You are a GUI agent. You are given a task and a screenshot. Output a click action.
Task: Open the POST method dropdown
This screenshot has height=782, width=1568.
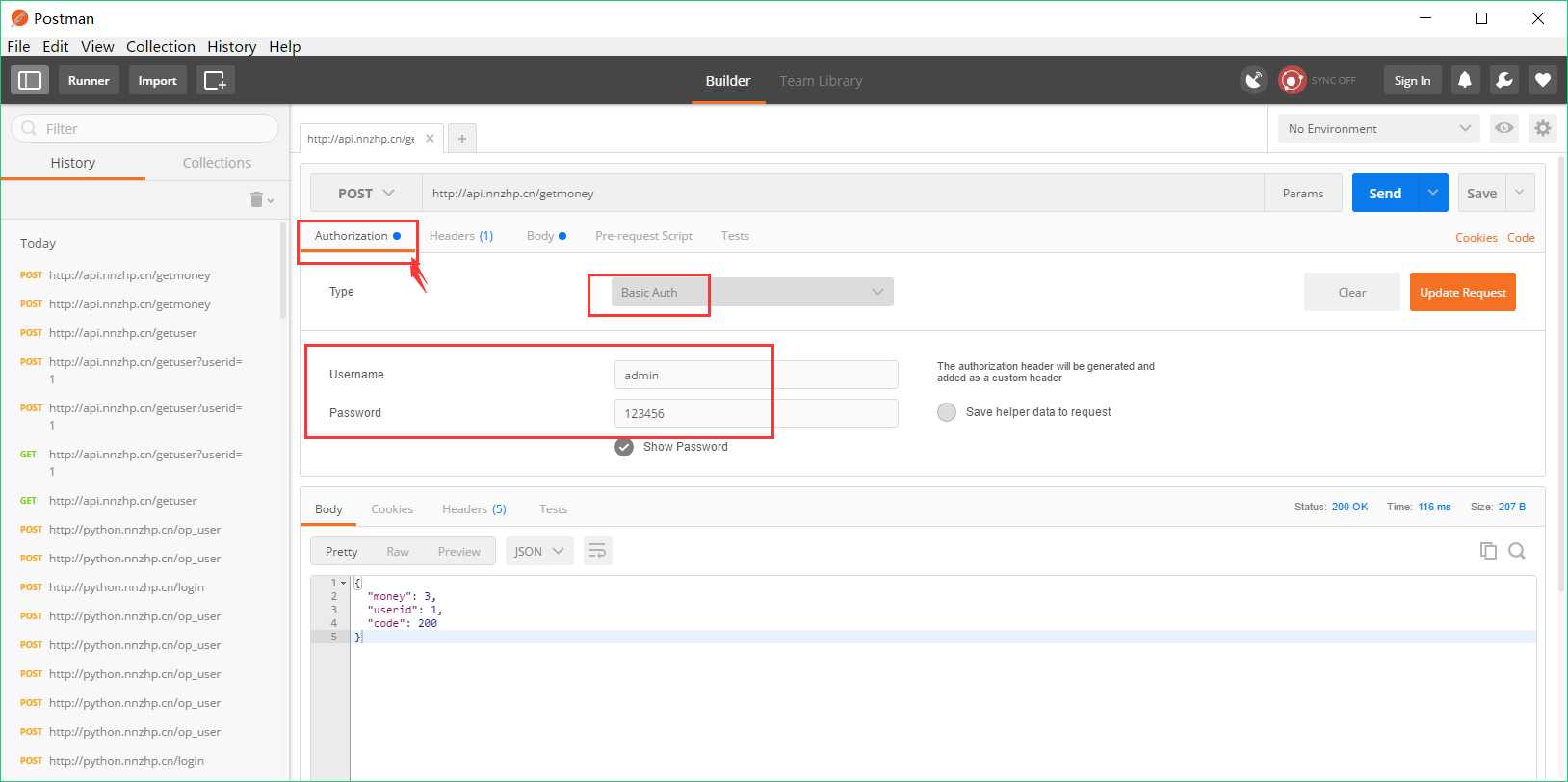tap(366, 193)
